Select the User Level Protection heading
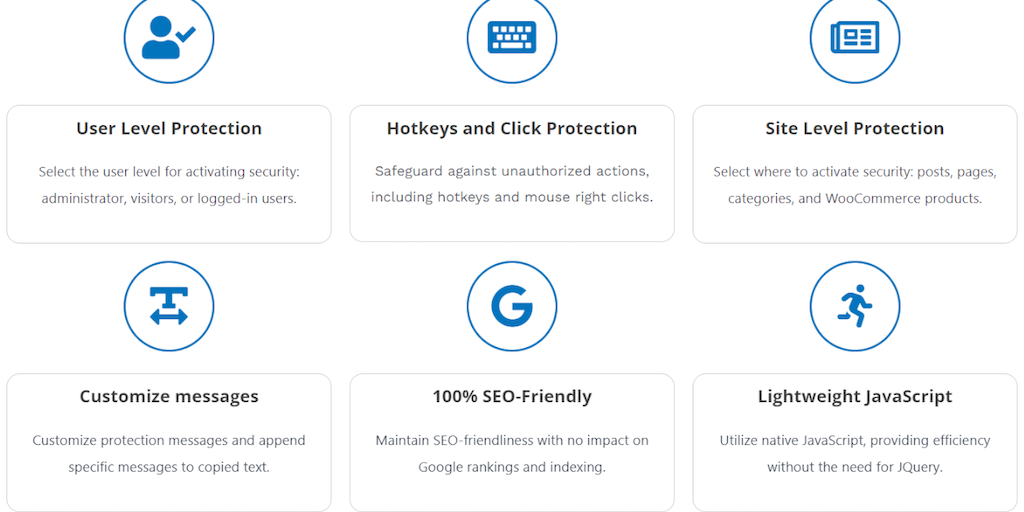The height and width of the screenshot is (512, 1024). [x=169, y=128]
